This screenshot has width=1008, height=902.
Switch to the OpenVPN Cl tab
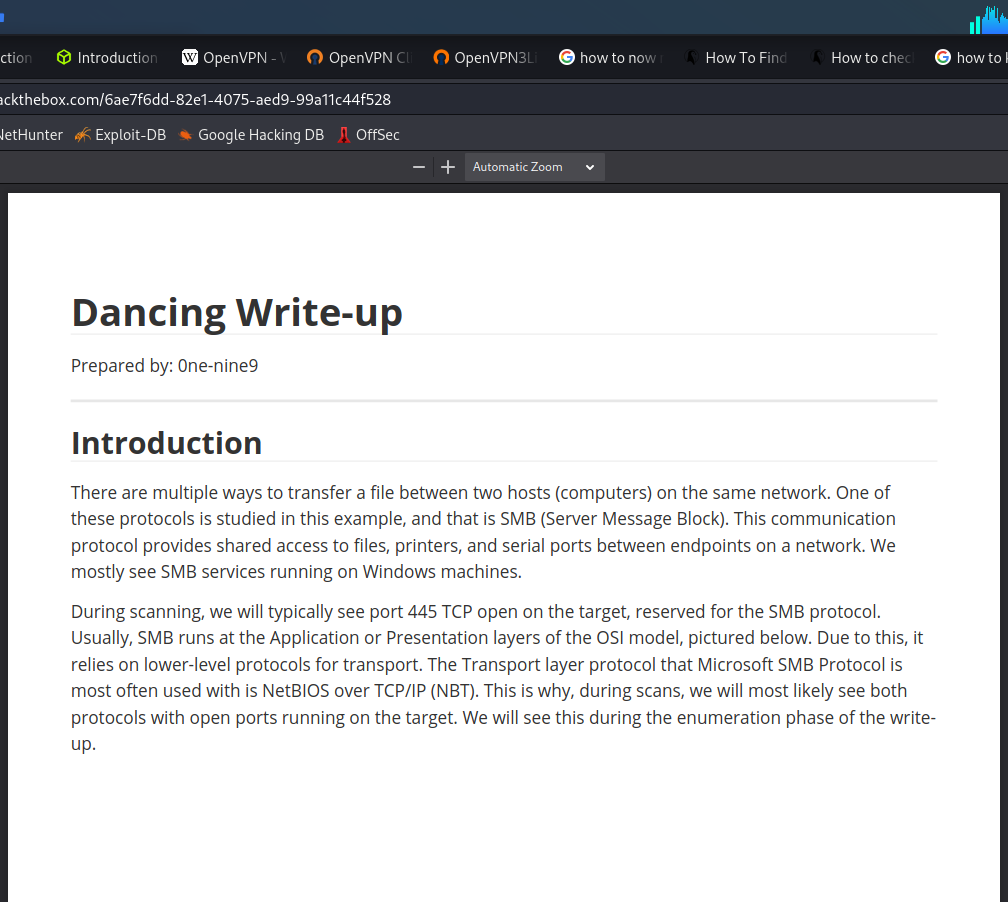pos(358,58)
